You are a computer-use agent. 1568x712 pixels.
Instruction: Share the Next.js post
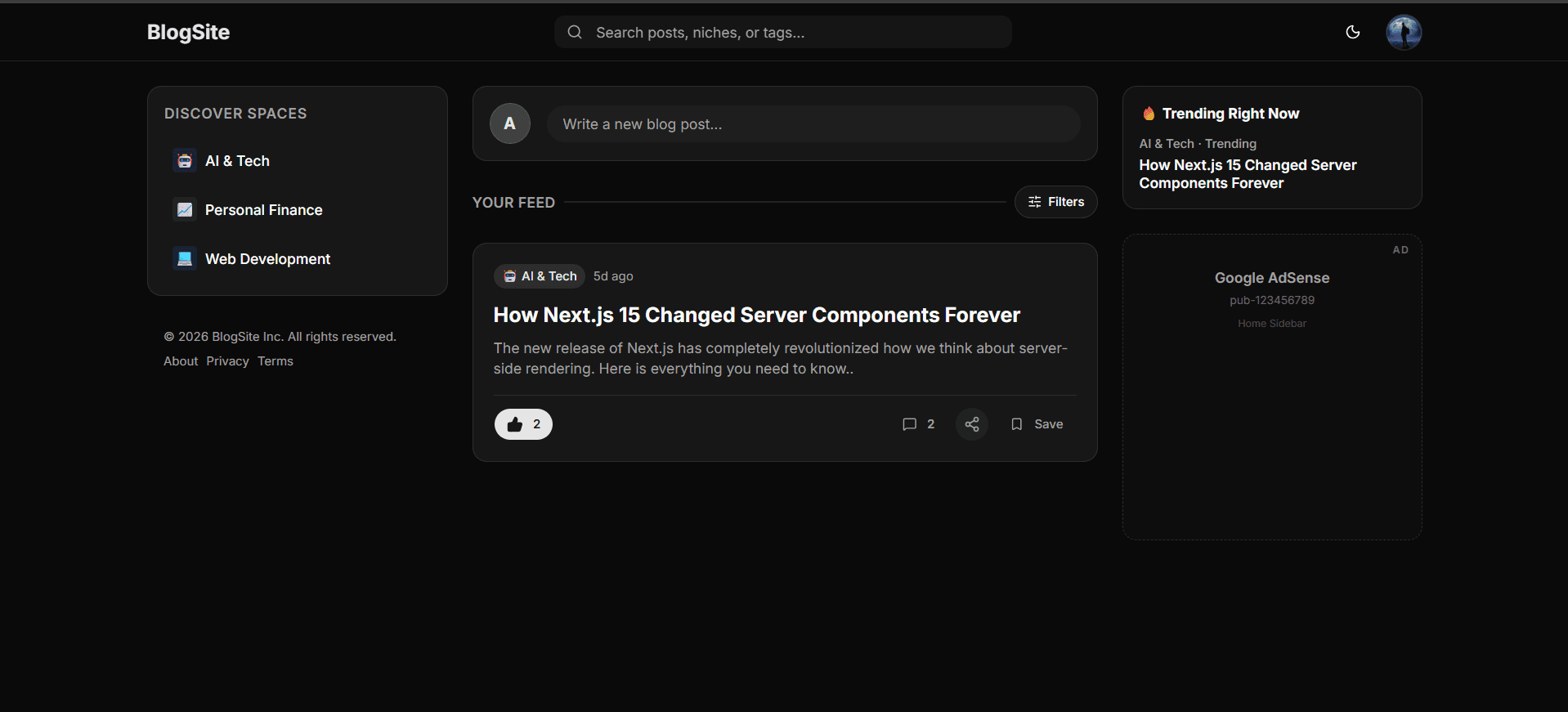click(x=972, y=424)
